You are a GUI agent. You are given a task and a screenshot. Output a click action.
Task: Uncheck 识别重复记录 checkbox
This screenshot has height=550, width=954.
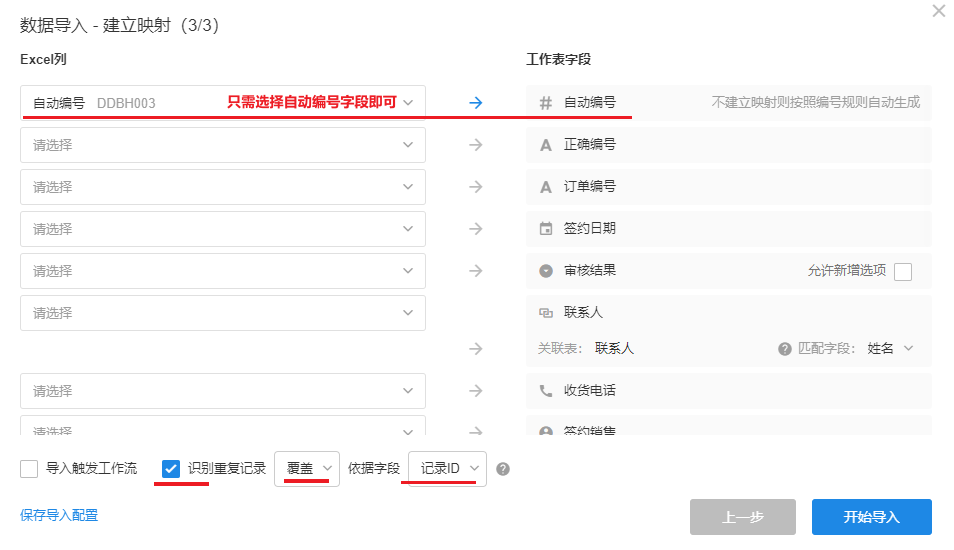pyautogui.click(x=171, y=469)
